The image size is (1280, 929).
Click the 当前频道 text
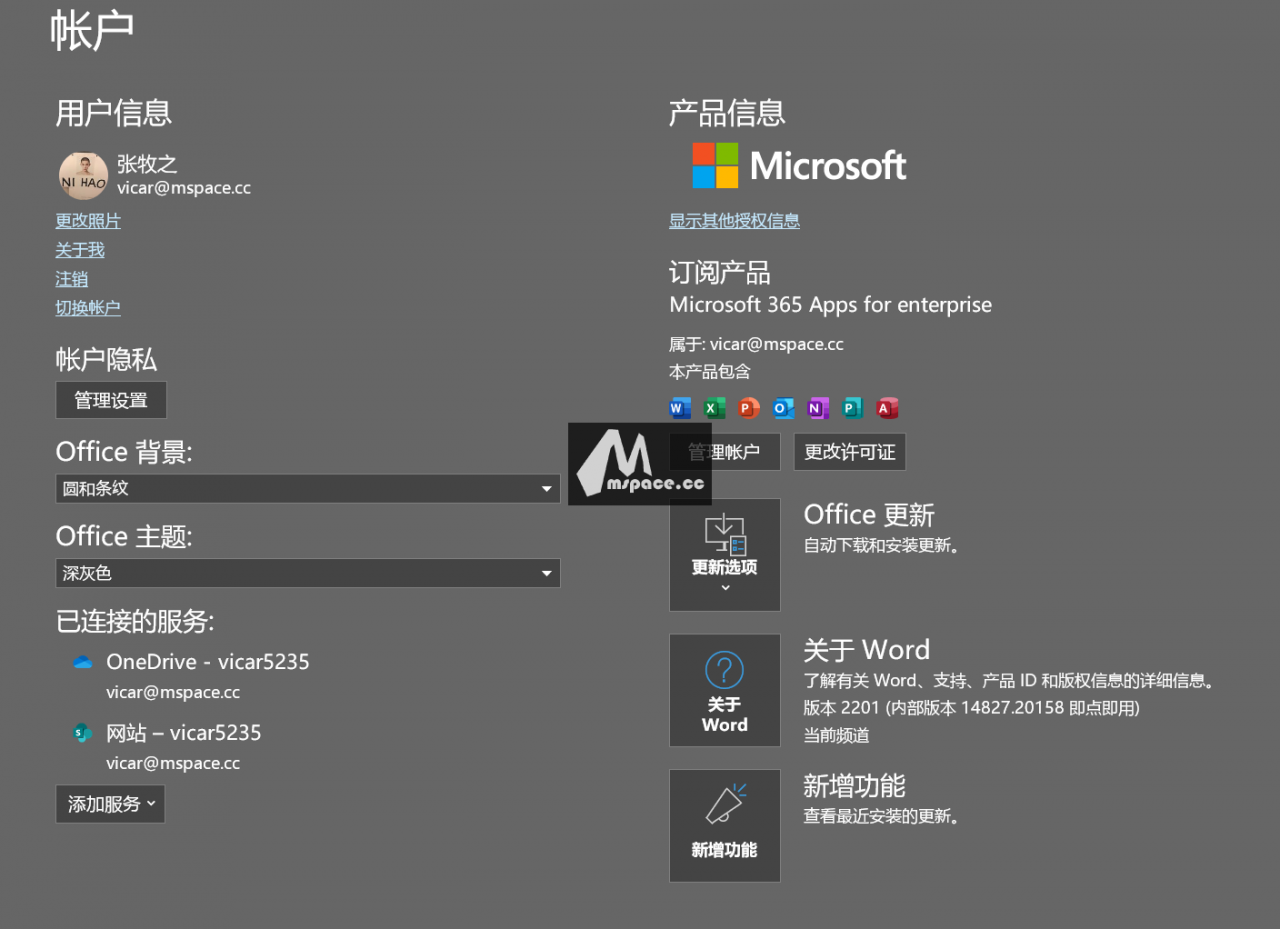[837, 736]
